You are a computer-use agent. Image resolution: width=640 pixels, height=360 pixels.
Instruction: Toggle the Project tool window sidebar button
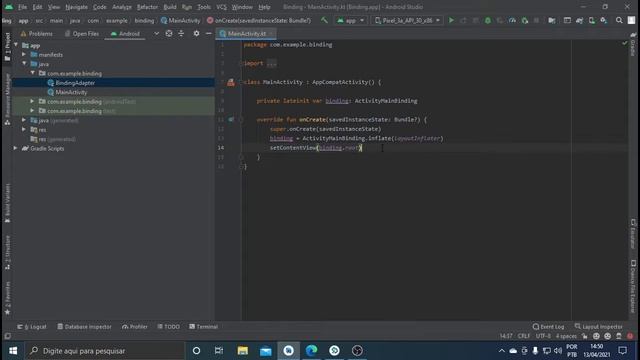tap(7, 47)
